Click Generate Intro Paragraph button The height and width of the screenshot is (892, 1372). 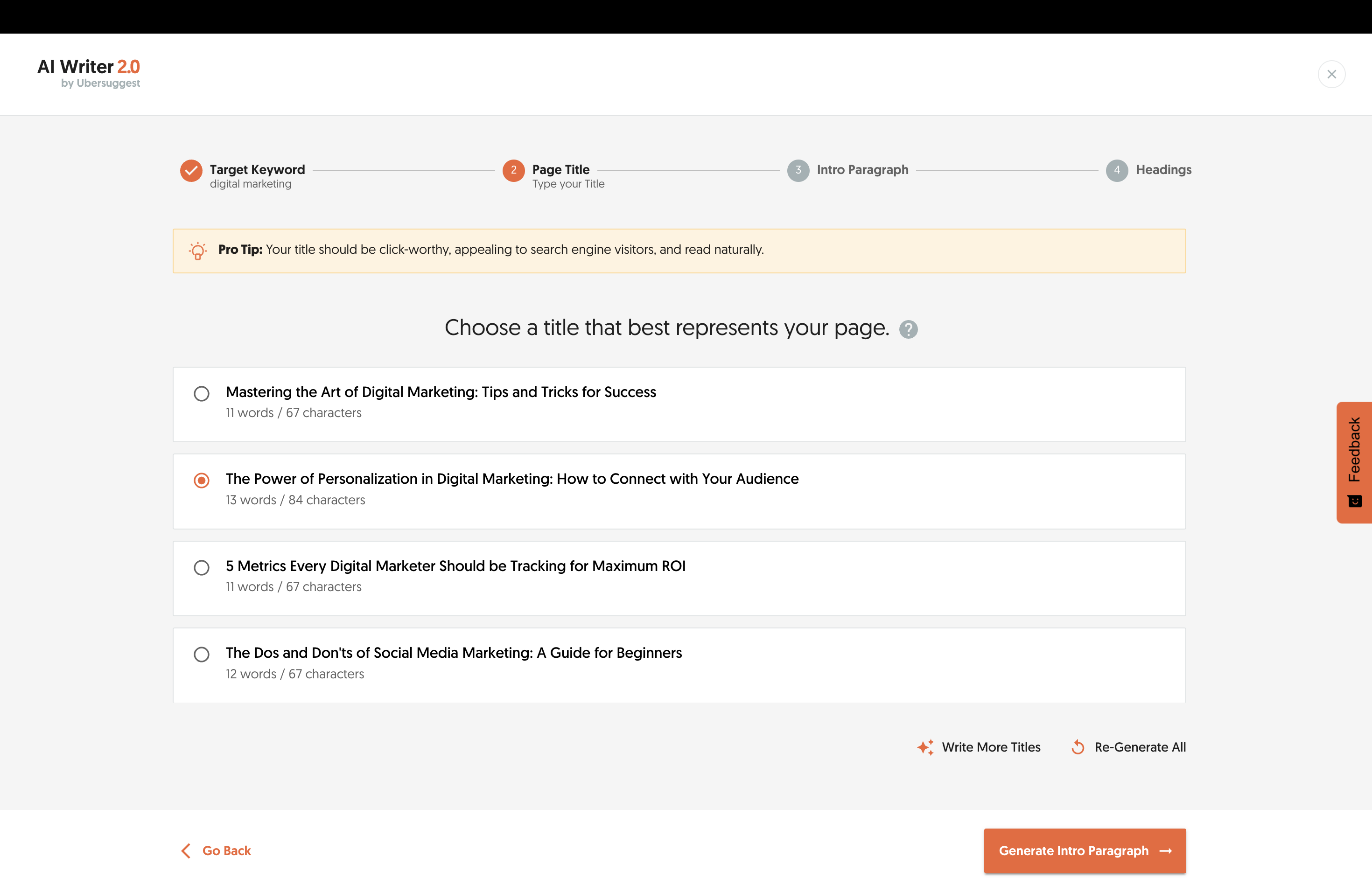coord(1085,850)
